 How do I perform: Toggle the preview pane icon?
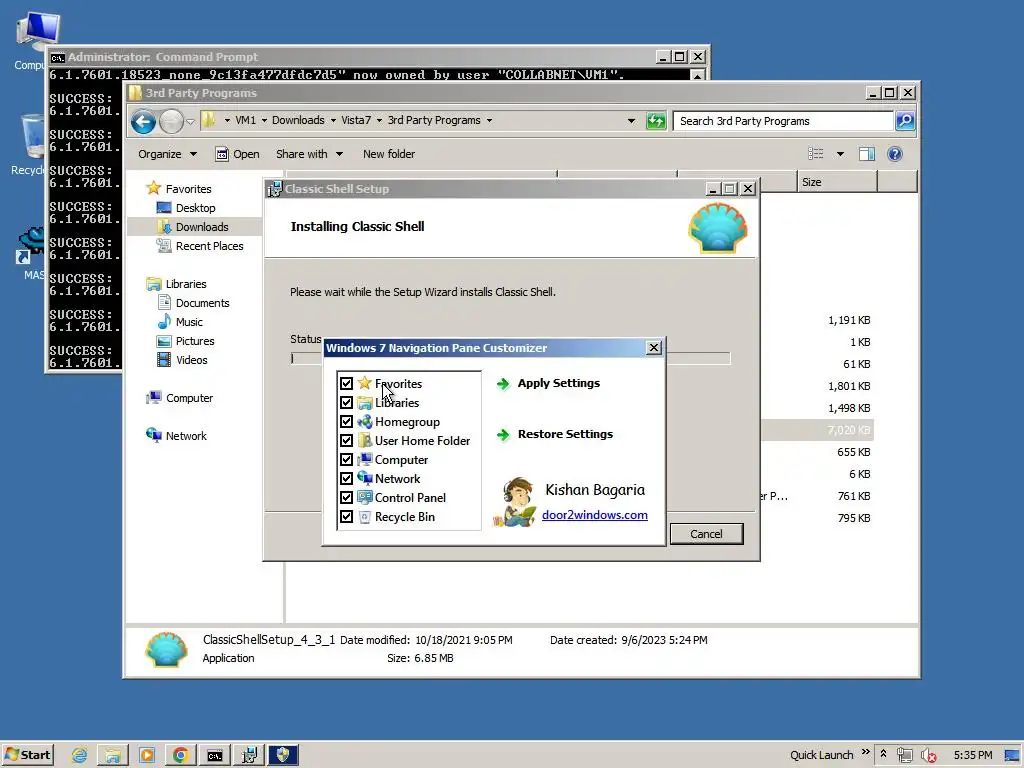867,154
